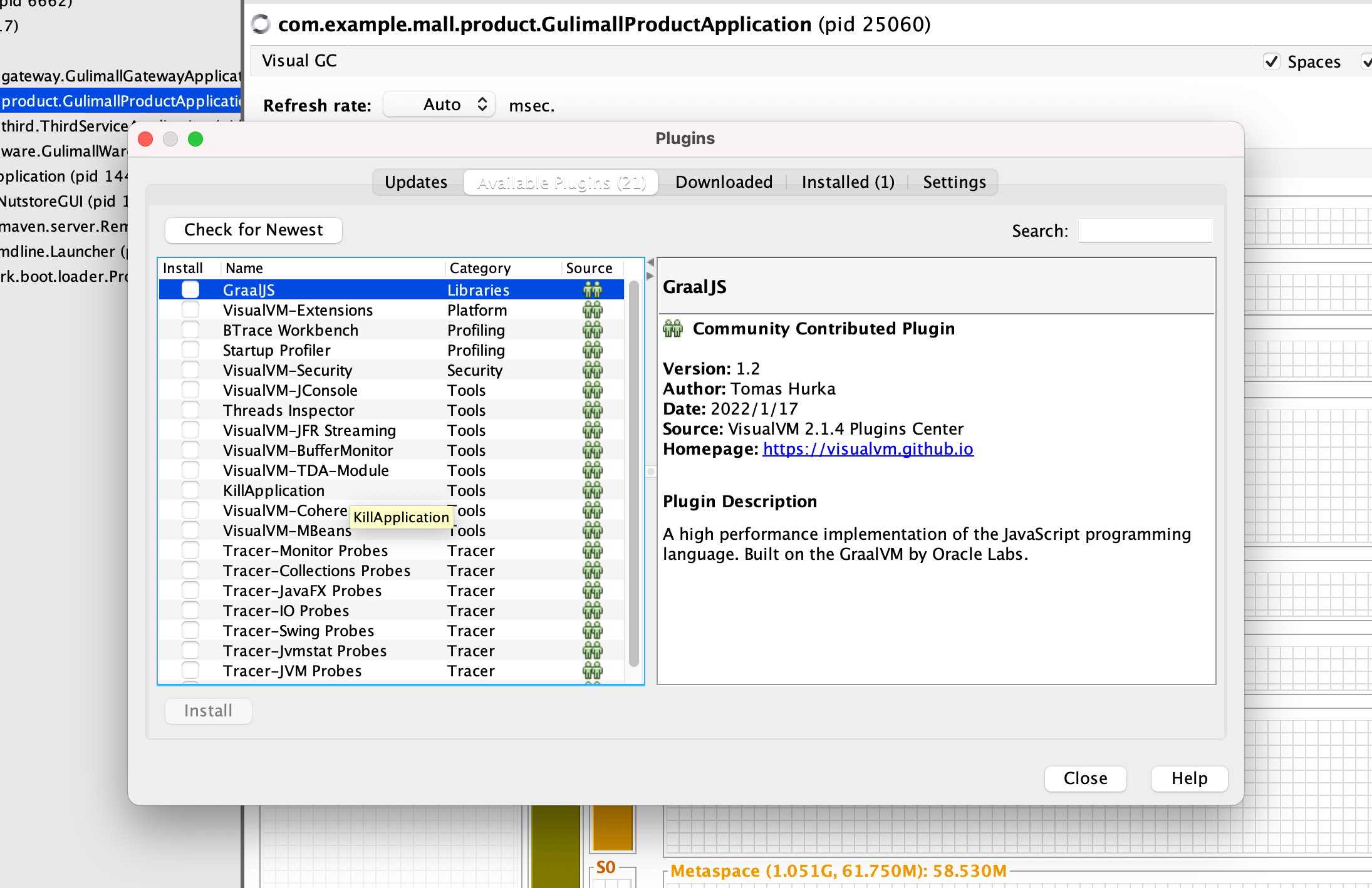This screenshot has height=888, width=1372.
Task: Click the plugin list vertical scrollbar
Action: 634,473
